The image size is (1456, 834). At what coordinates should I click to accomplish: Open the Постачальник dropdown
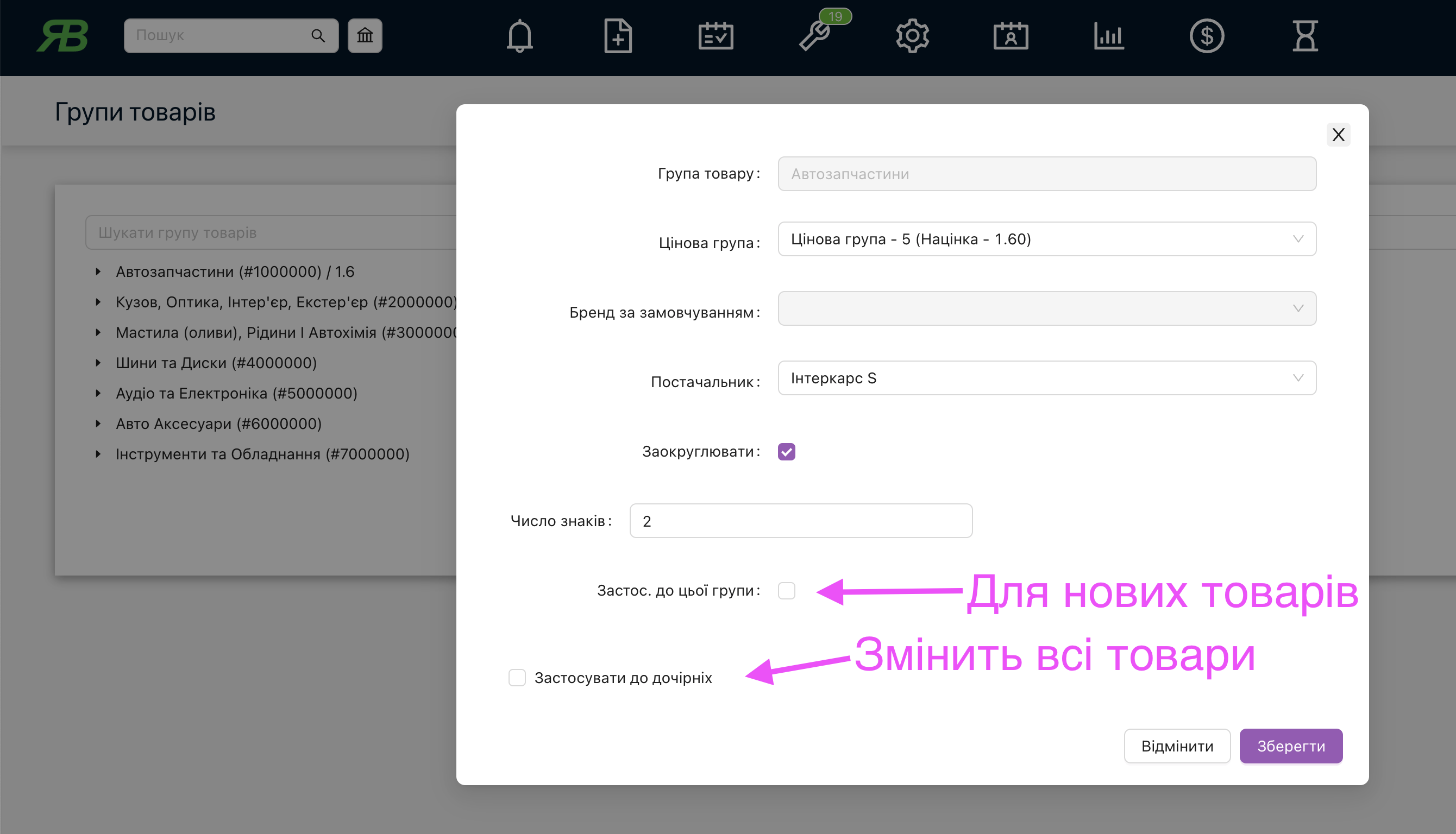pyautogui.click(x=1046, y=378)
